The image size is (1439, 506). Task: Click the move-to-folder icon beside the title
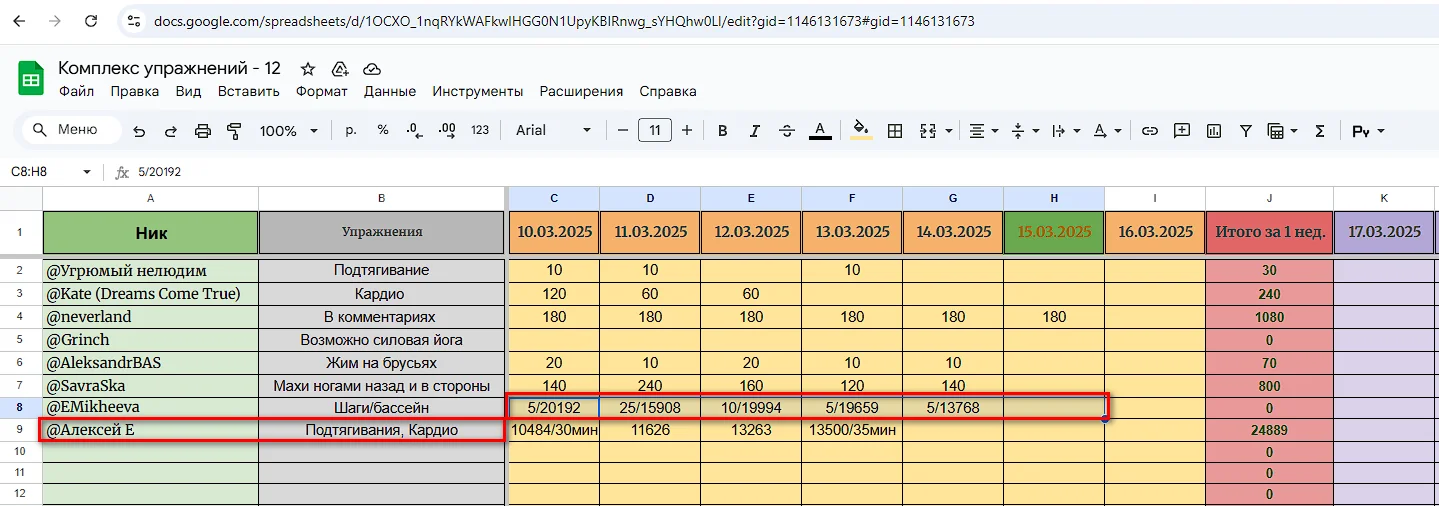(340, 69)
